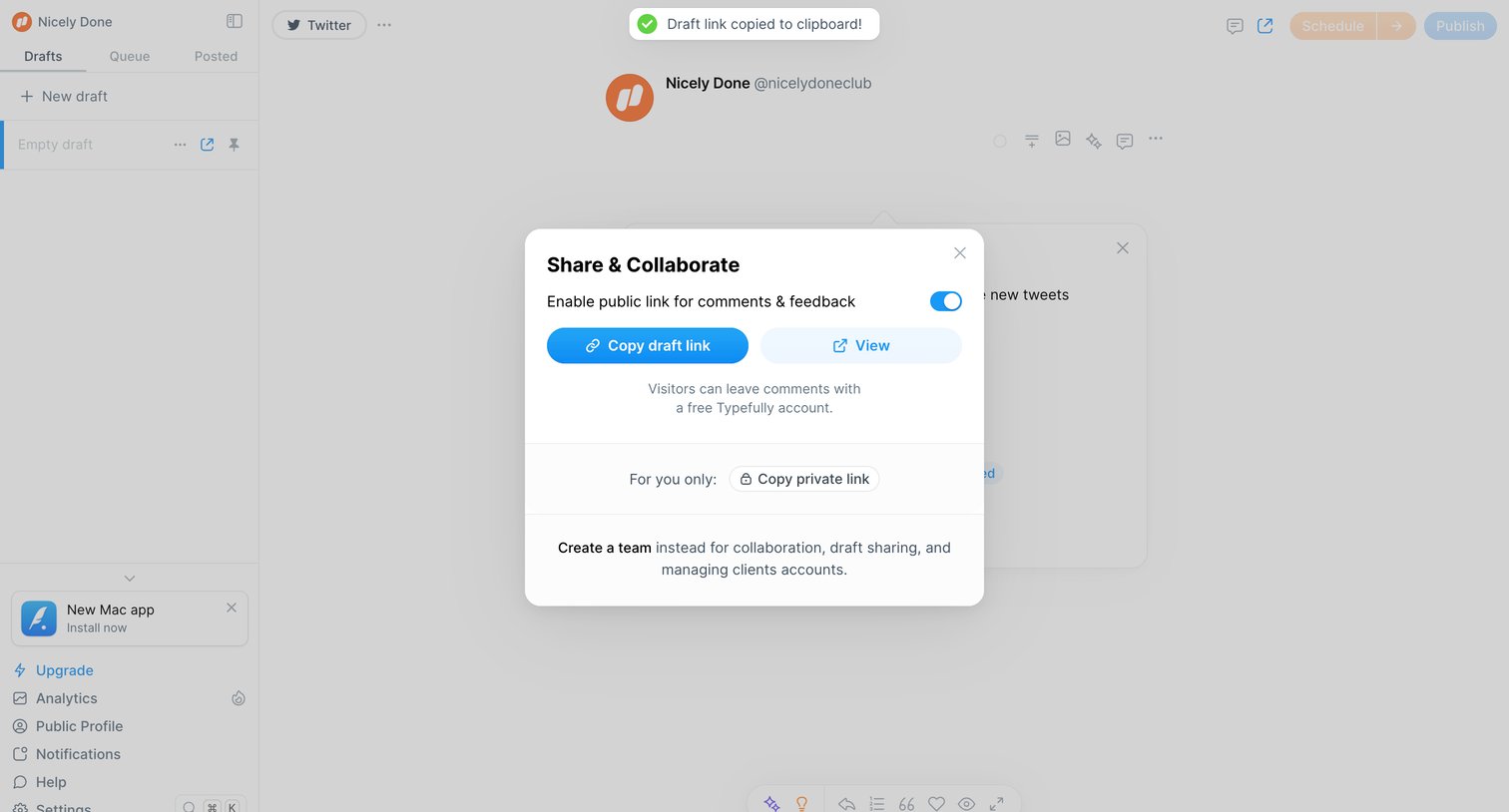
Task: Open Public Profile in the sidebar
Action: pyautogui.click(x=68, y=726)
